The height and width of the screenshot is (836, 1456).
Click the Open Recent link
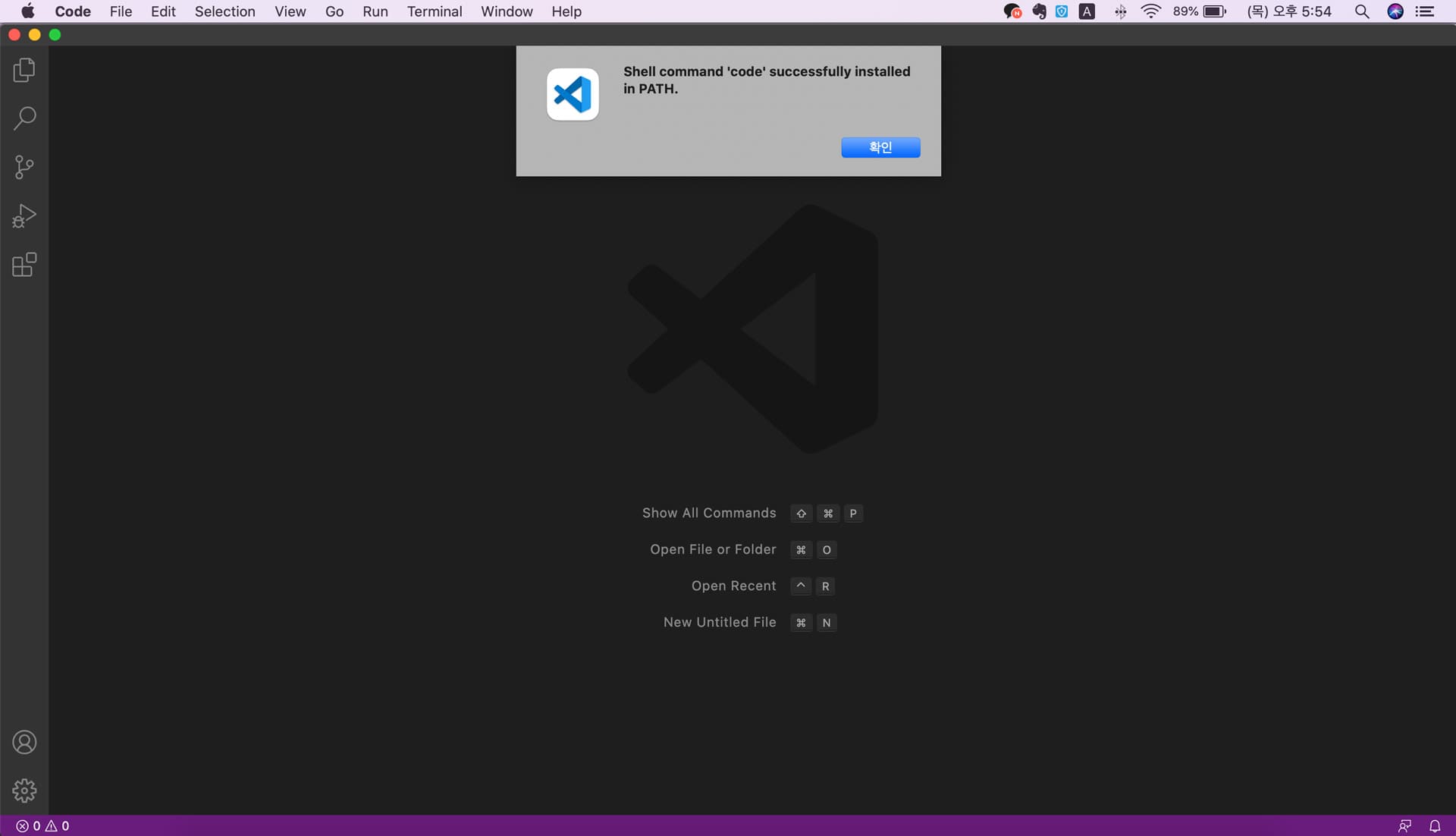(733, 586)
